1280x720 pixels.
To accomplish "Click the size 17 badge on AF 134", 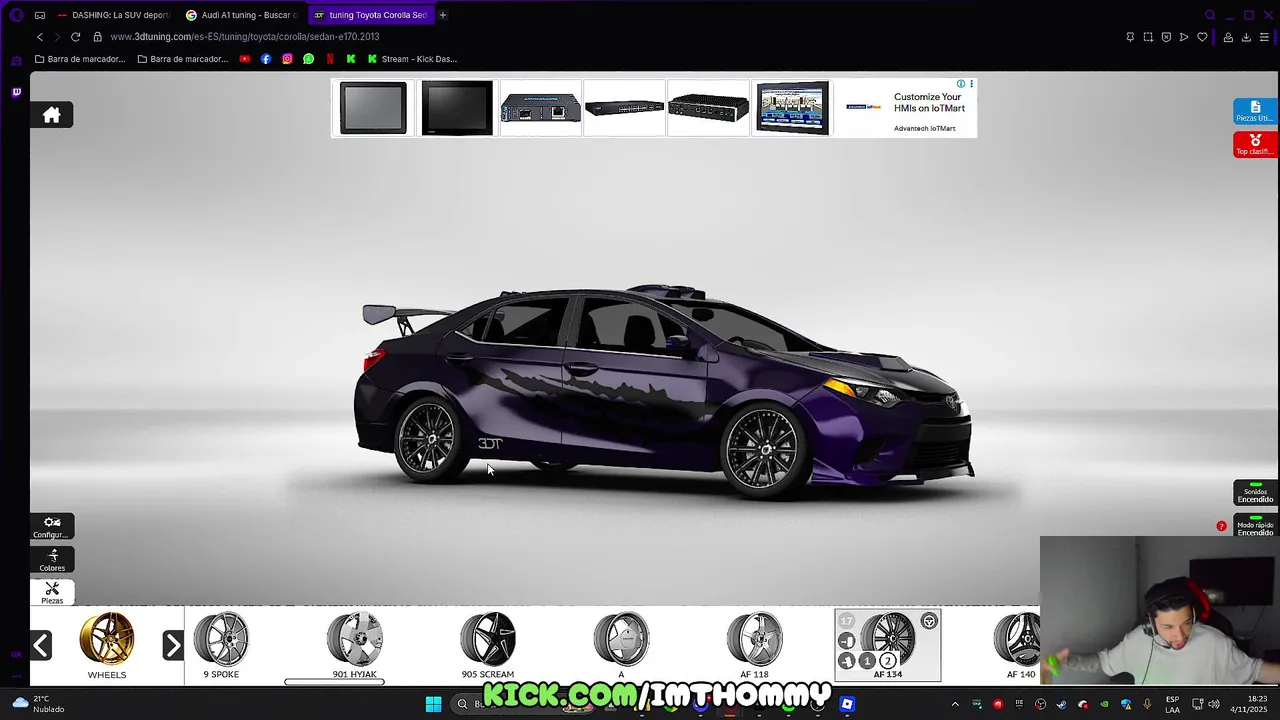I will click(x=847, y=621).
